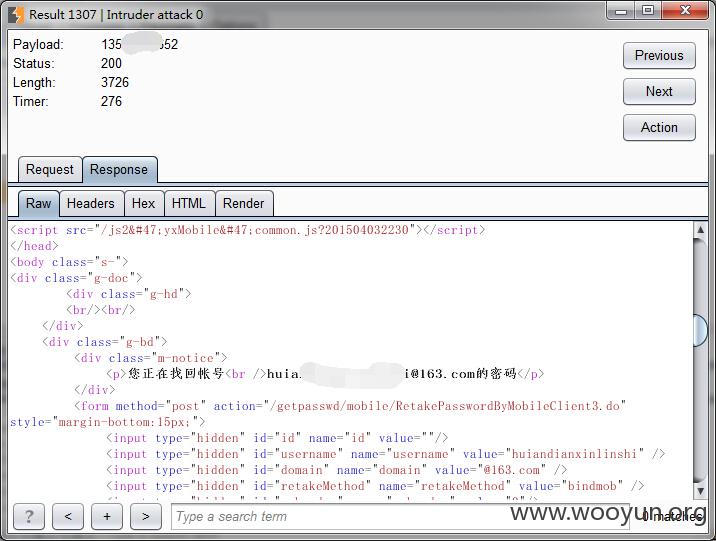Click the div class="m-notice" line
The image size is (716, 541).
[151, 358]
